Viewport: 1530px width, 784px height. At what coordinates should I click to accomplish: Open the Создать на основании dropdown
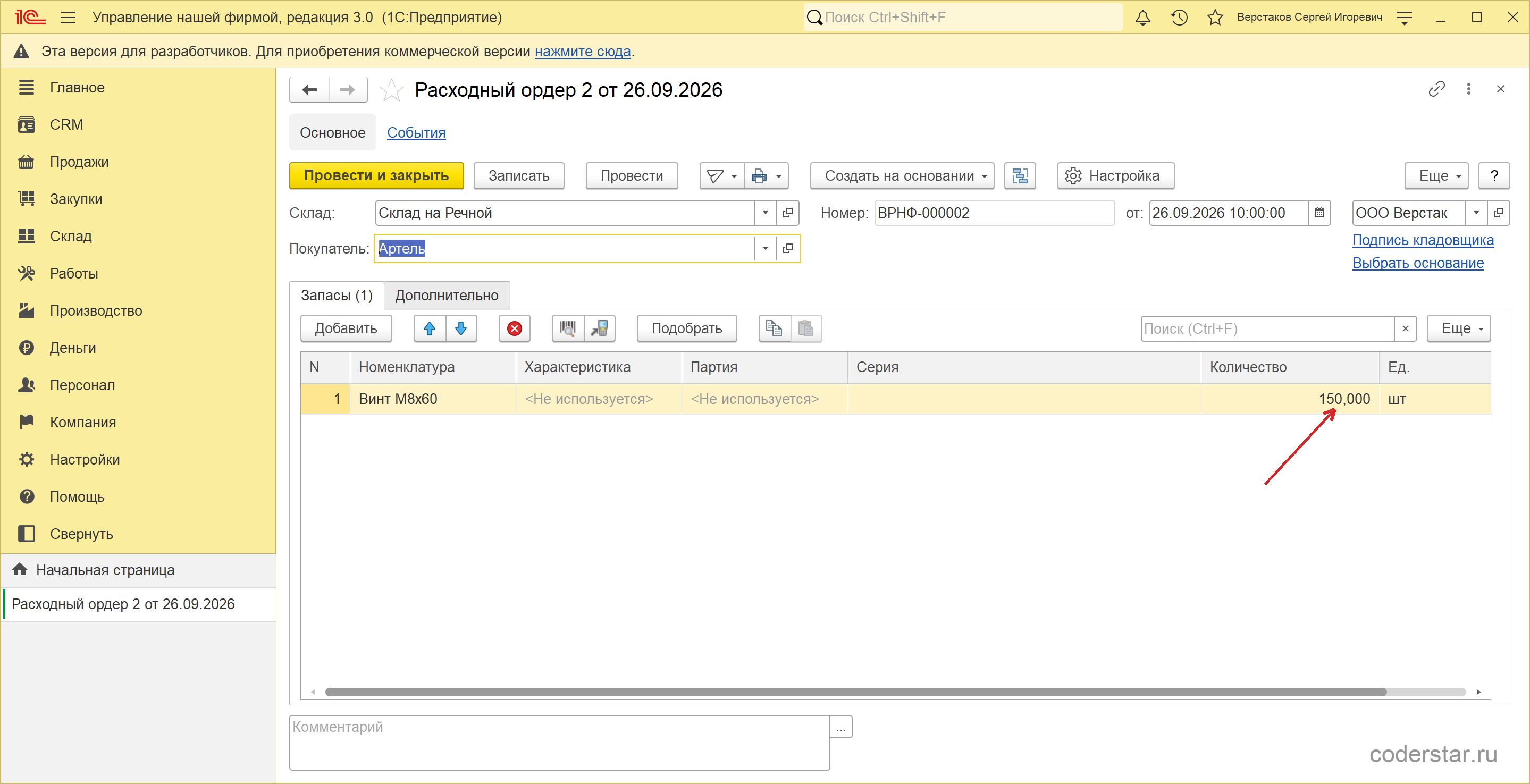coord(902,176)
